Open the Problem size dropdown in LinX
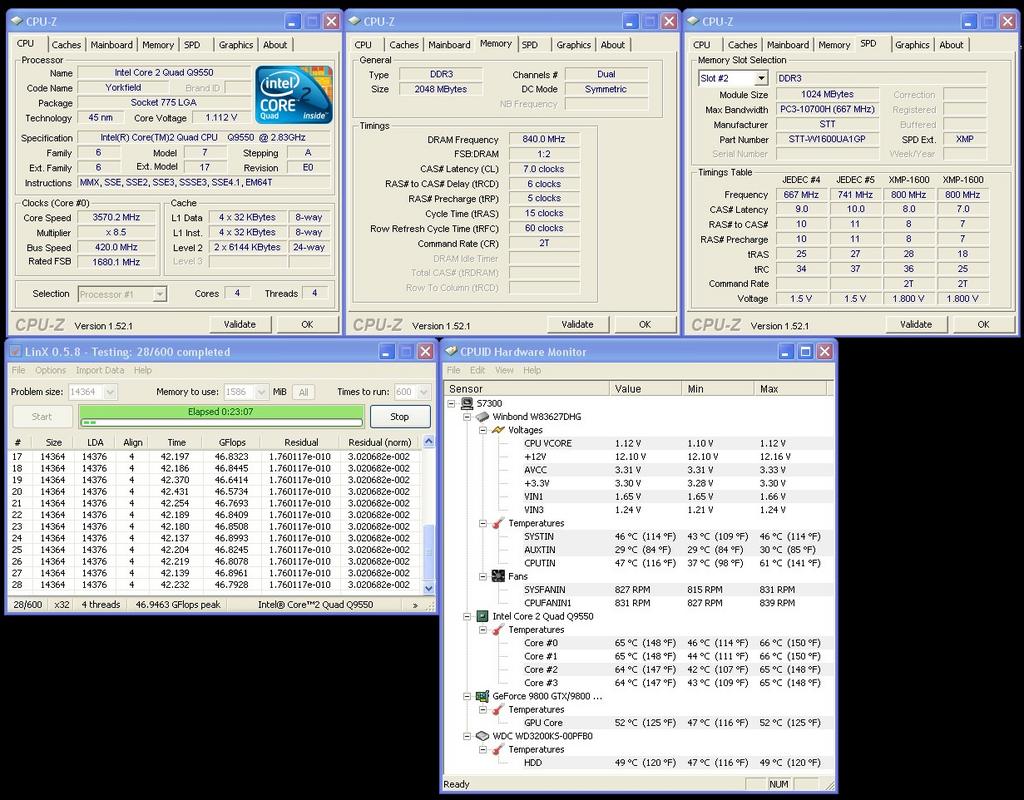 pos(110,392)
